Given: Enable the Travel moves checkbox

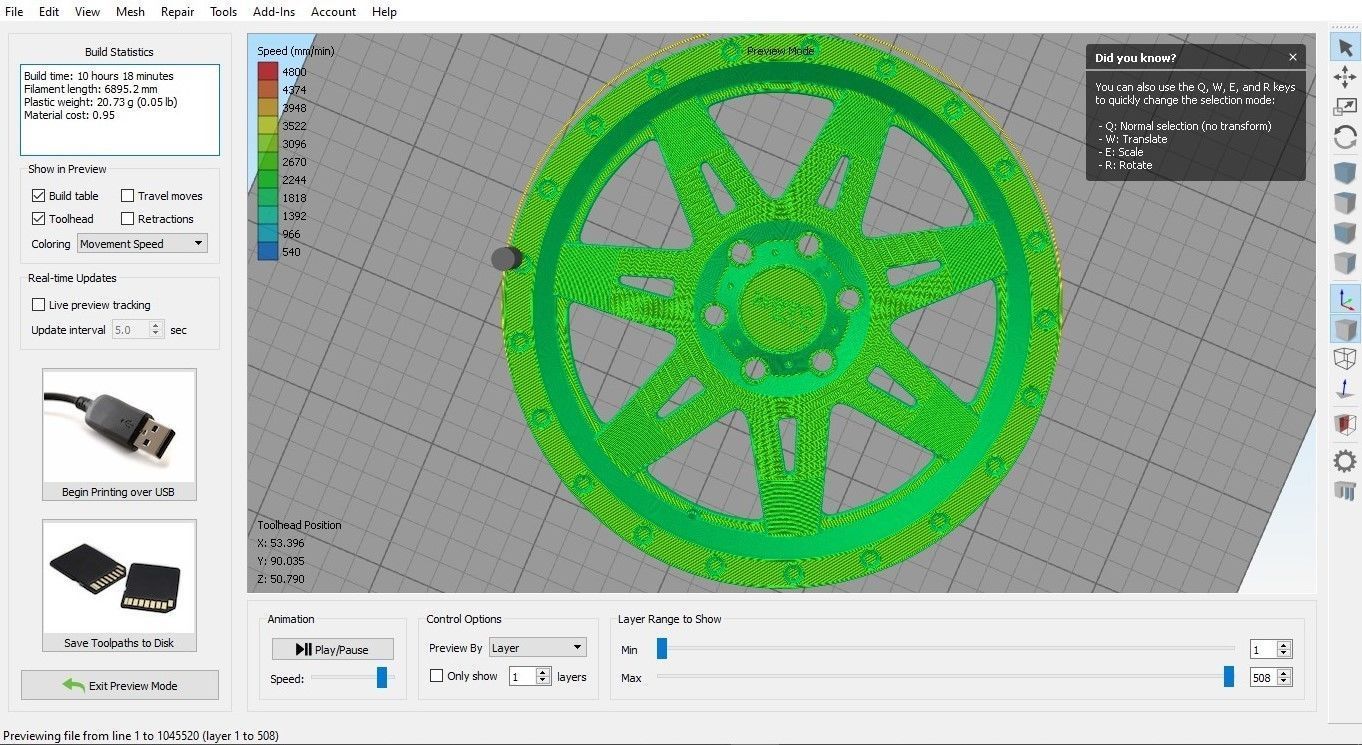Looking at the screenshot, I should [x=127, y=196].
